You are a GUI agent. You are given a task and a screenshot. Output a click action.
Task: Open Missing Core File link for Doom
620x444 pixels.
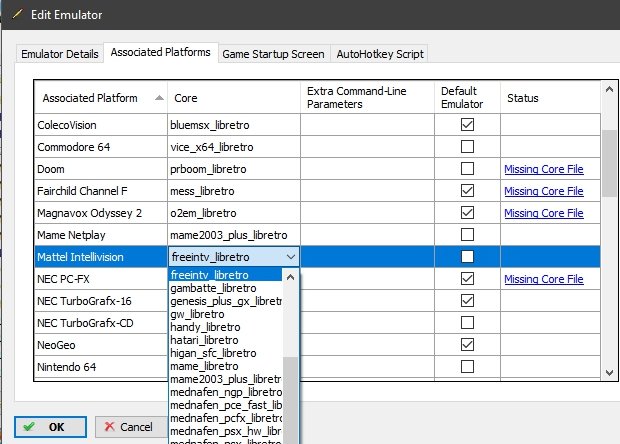click(544, 169)
